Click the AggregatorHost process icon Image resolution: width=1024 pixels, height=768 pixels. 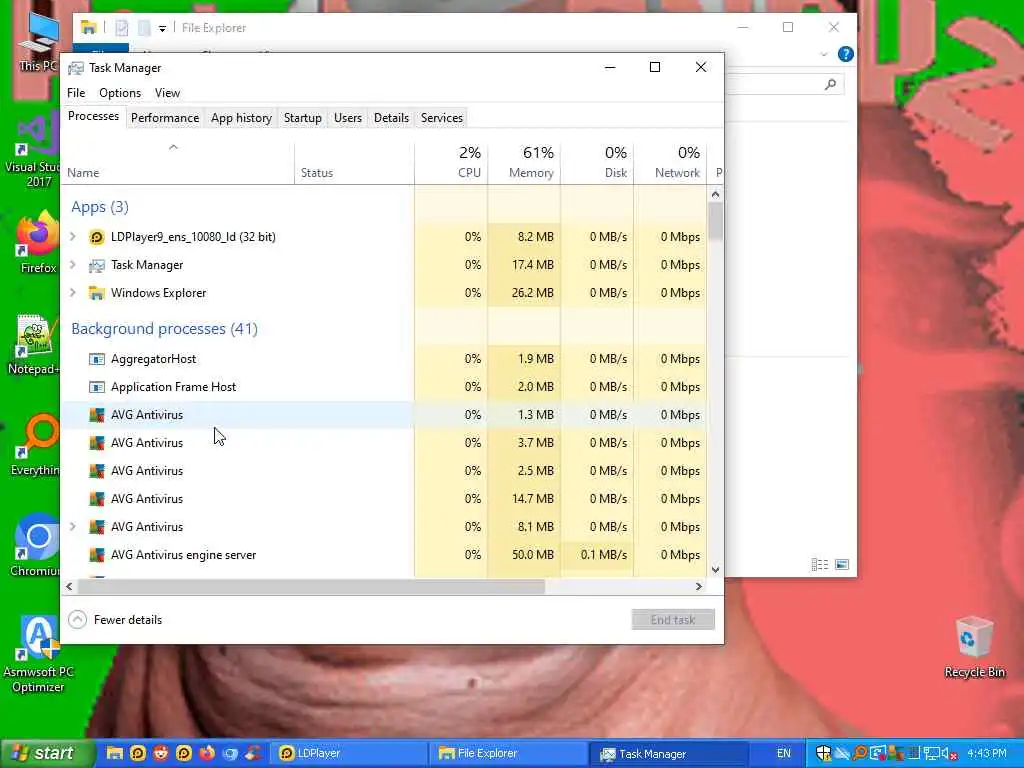tap(97, 359)
